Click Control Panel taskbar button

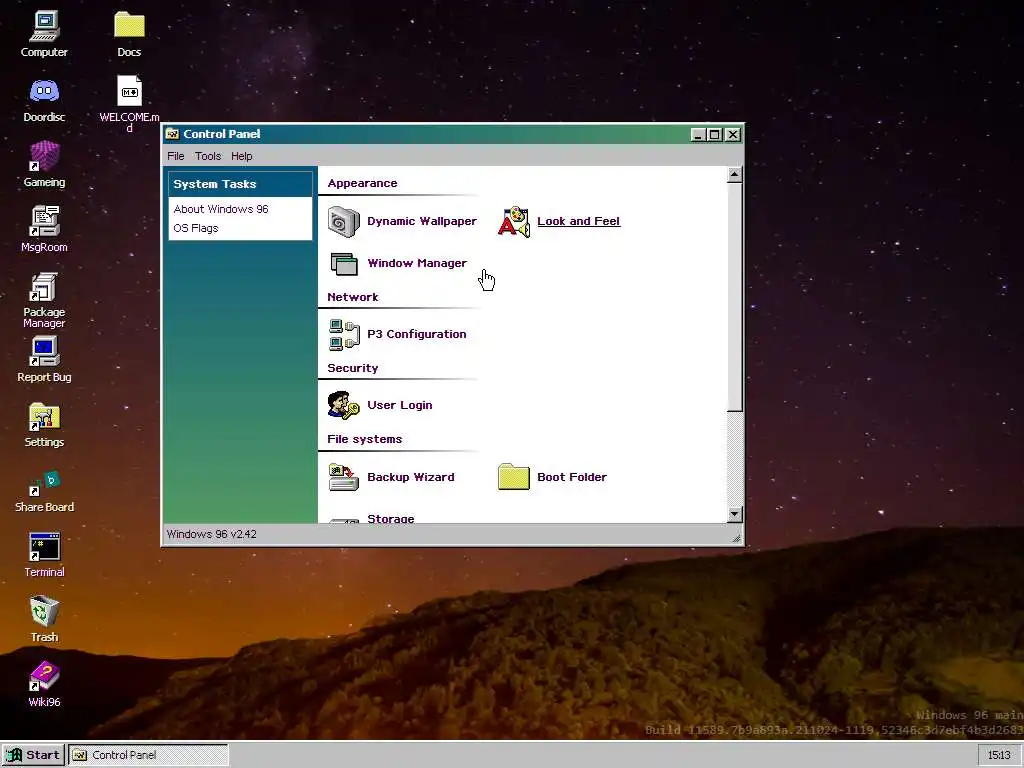[149, 755]
